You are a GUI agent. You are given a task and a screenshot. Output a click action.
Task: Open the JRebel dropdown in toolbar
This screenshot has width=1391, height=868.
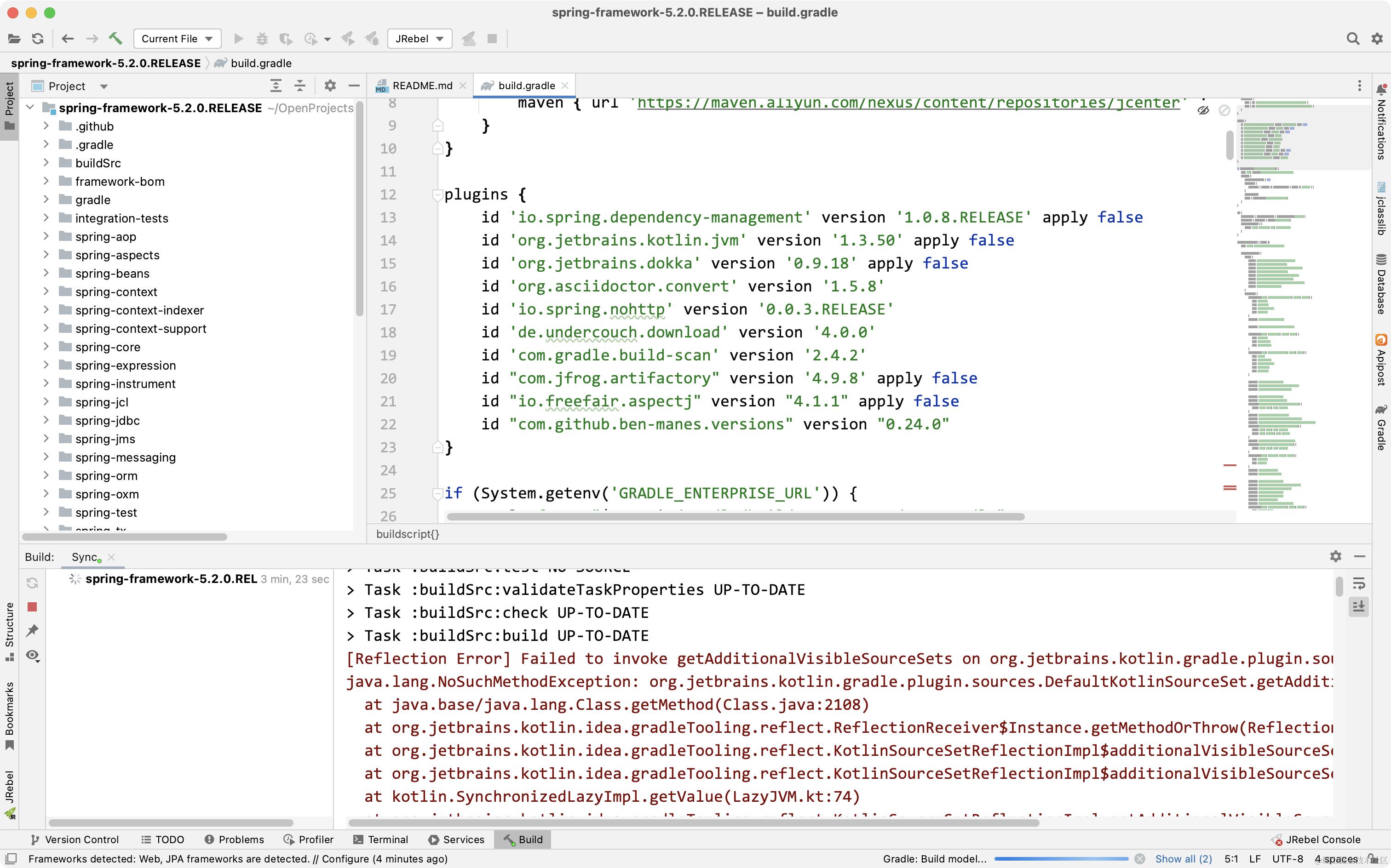pyautogui.click(x=419, y=39)
